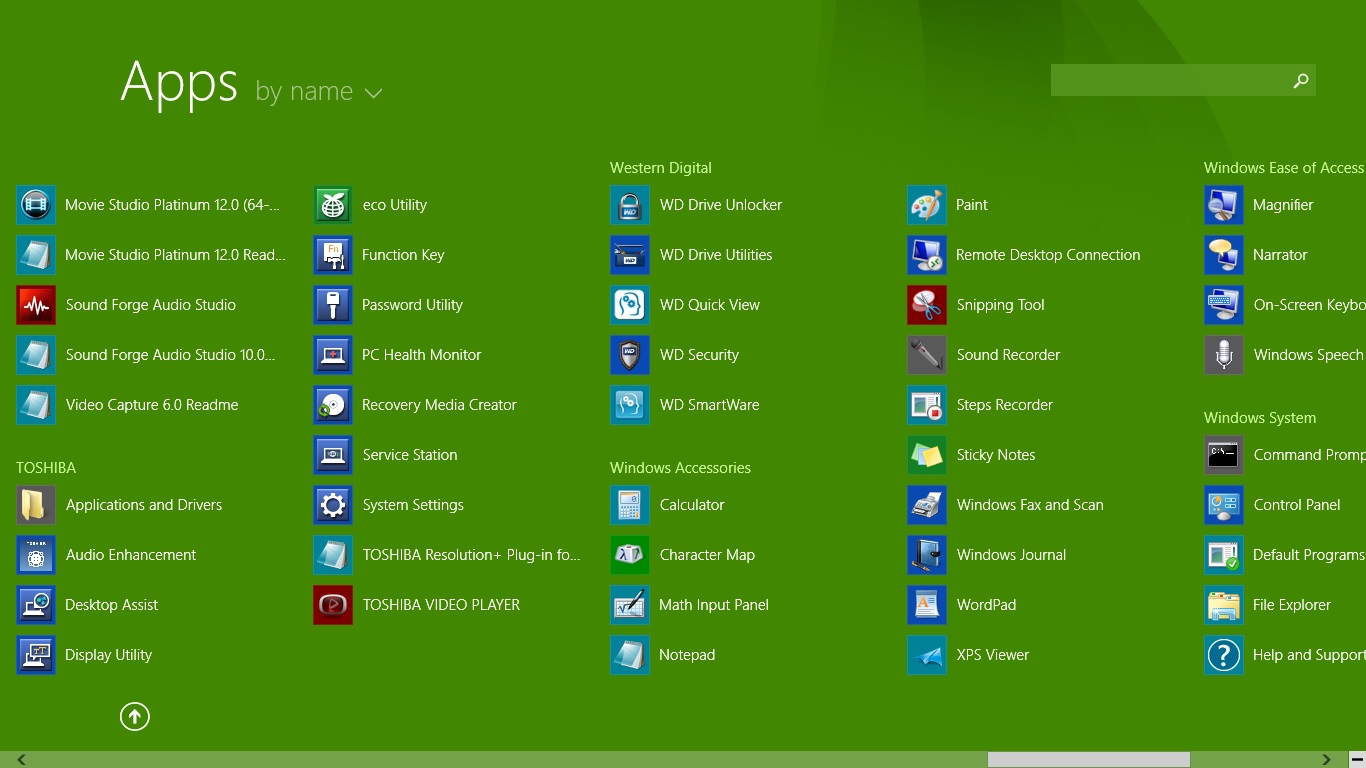
Task: Click the zoom-out minus button at bottom corner
Action: point(1357,760)
